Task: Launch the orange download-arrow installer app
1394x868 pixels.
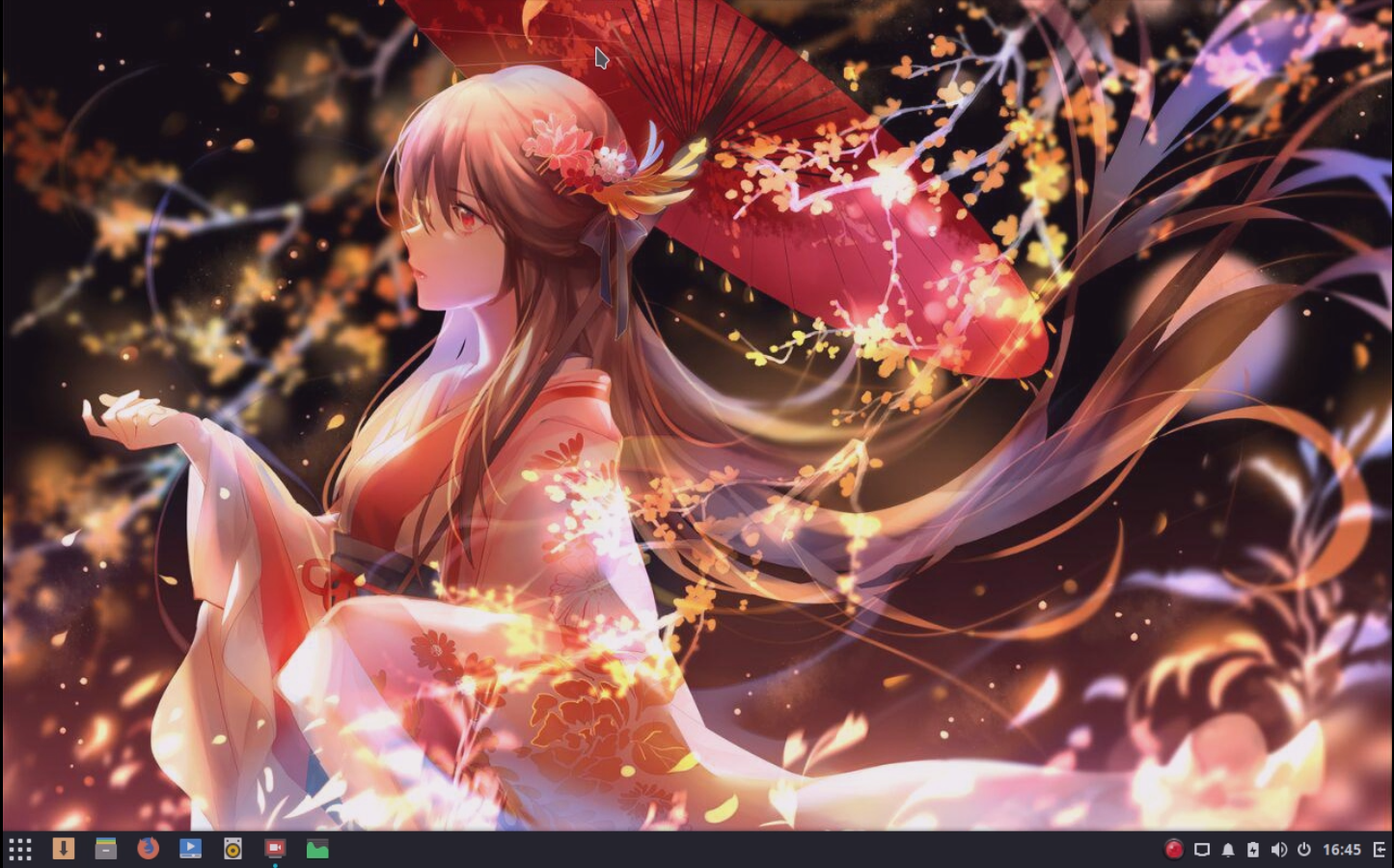Action: click(x=64, y=849)
